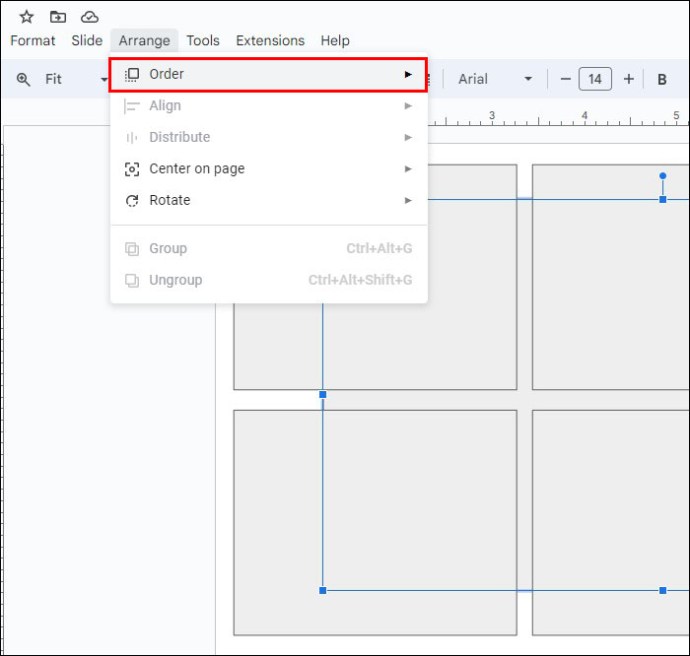Open the Arial font dropdown
This screenshot has width=690, height=656.
tap(495, 79)
